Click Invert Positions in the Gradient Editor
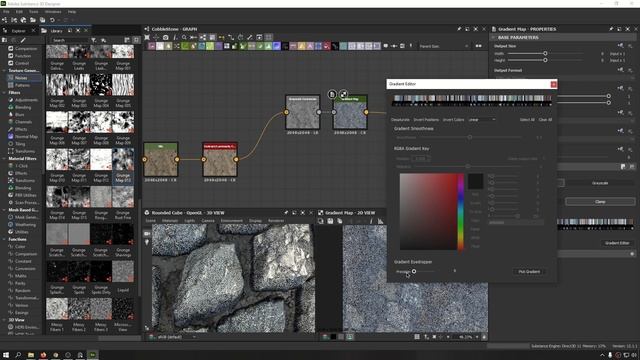640x360 pixels. pyautogui.click(x=426, y=120)
